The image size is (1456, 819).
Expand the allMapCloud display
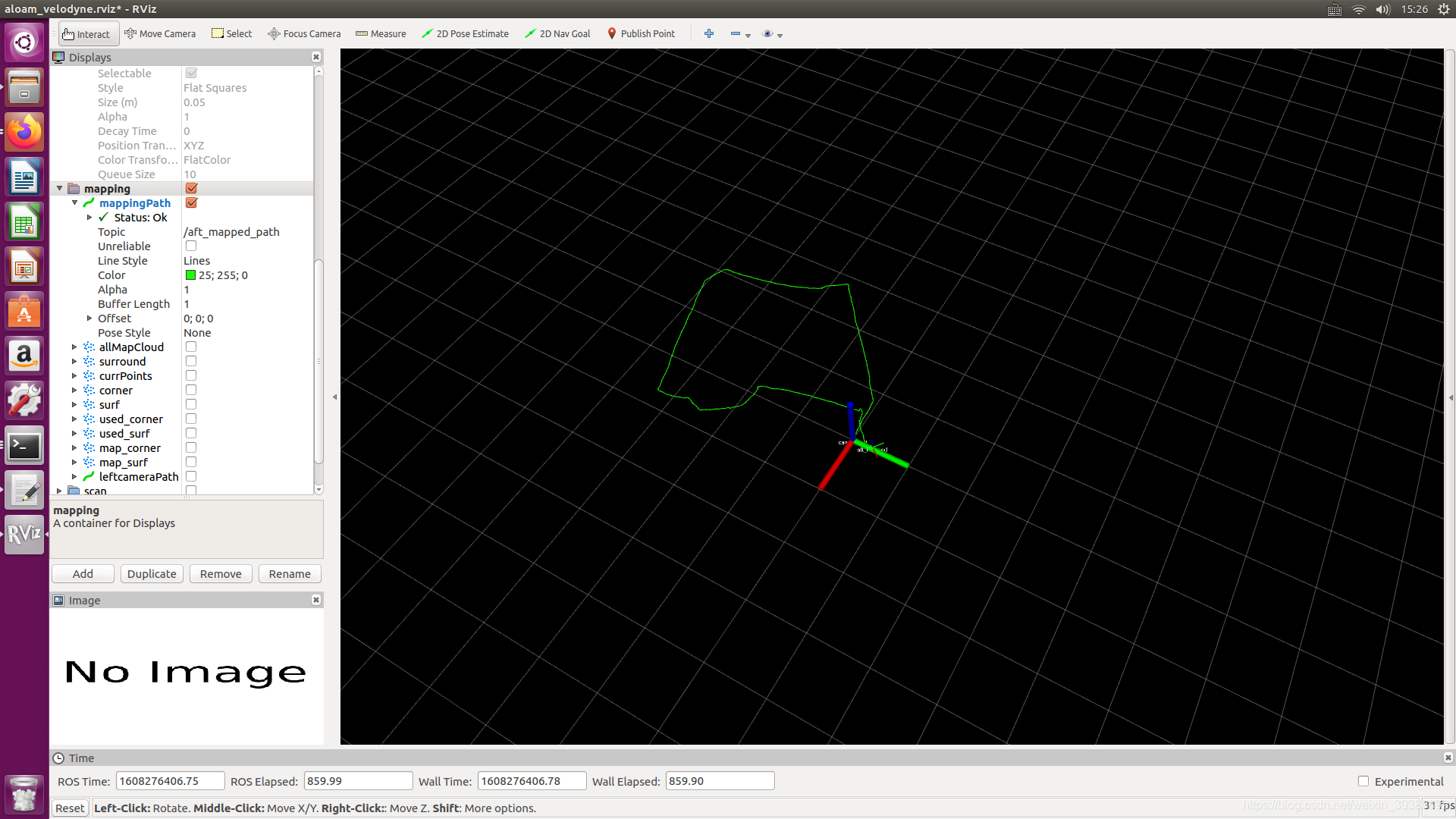coord(74,347)
